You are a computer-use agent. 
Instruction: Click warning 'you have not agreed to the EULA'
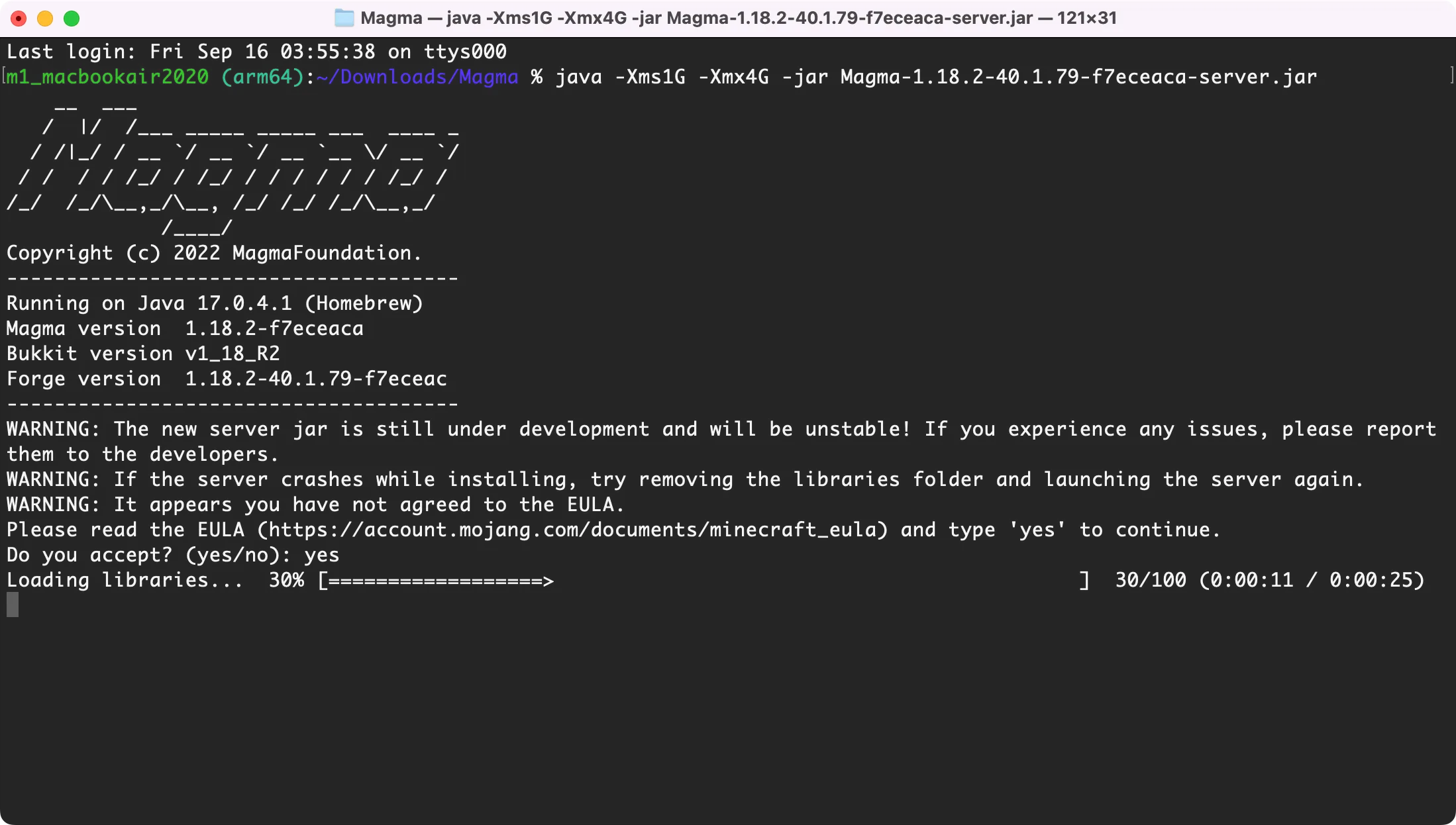[x=315, y=505]
